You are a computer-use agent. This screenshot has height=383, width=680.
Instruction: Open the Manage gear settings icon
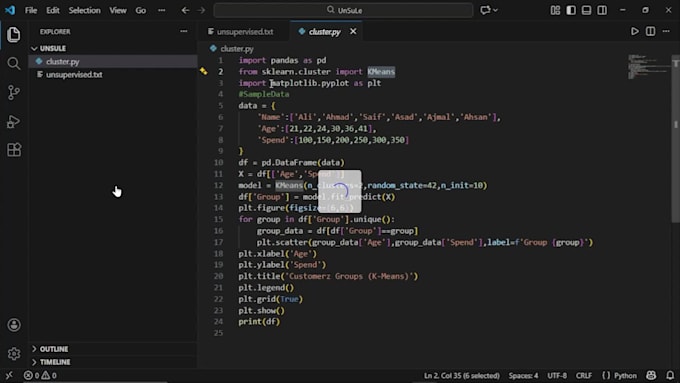[14, 354]
